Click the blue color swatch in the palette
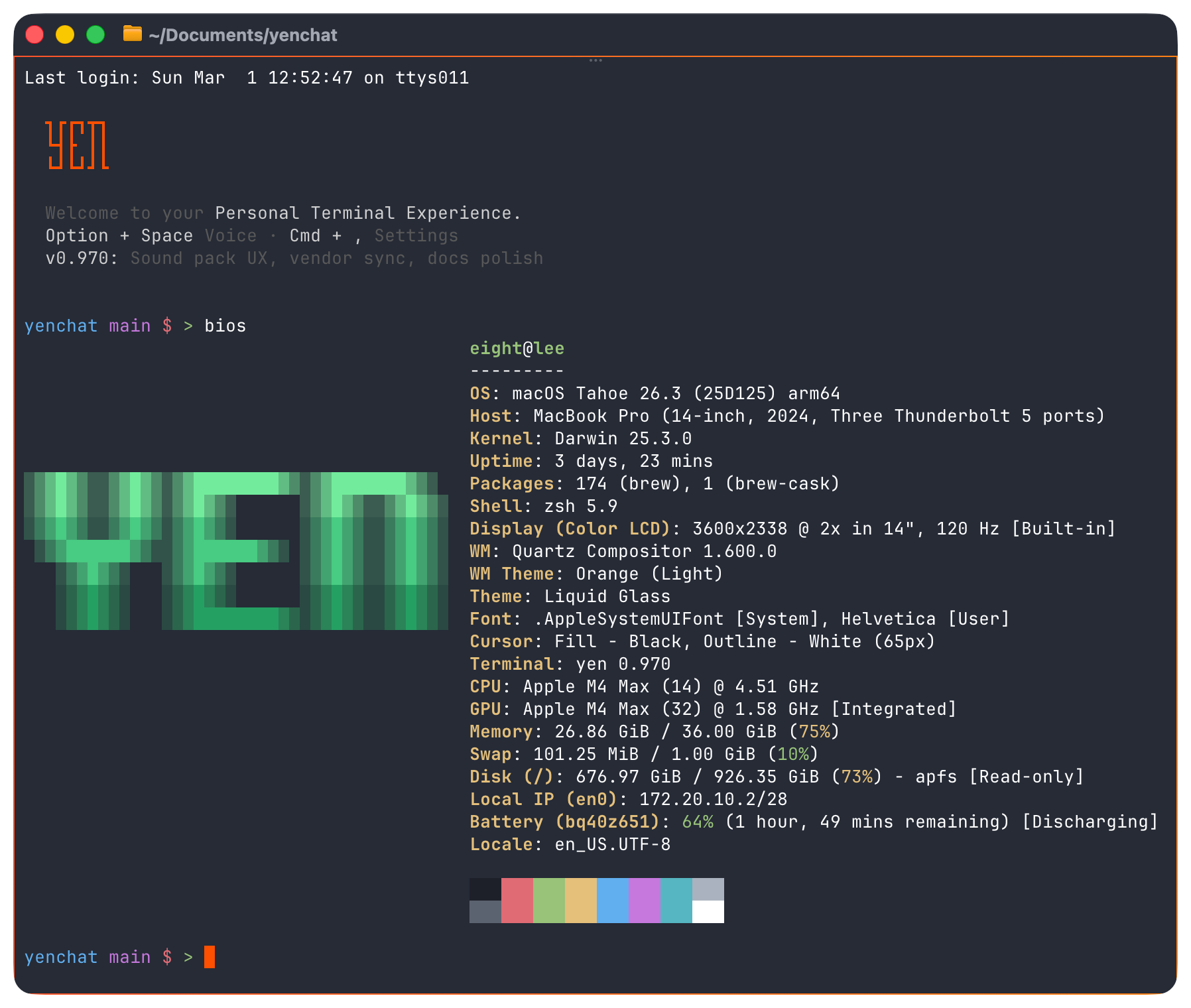Viewport: 1191px width, 1008px height. [613, 901]
